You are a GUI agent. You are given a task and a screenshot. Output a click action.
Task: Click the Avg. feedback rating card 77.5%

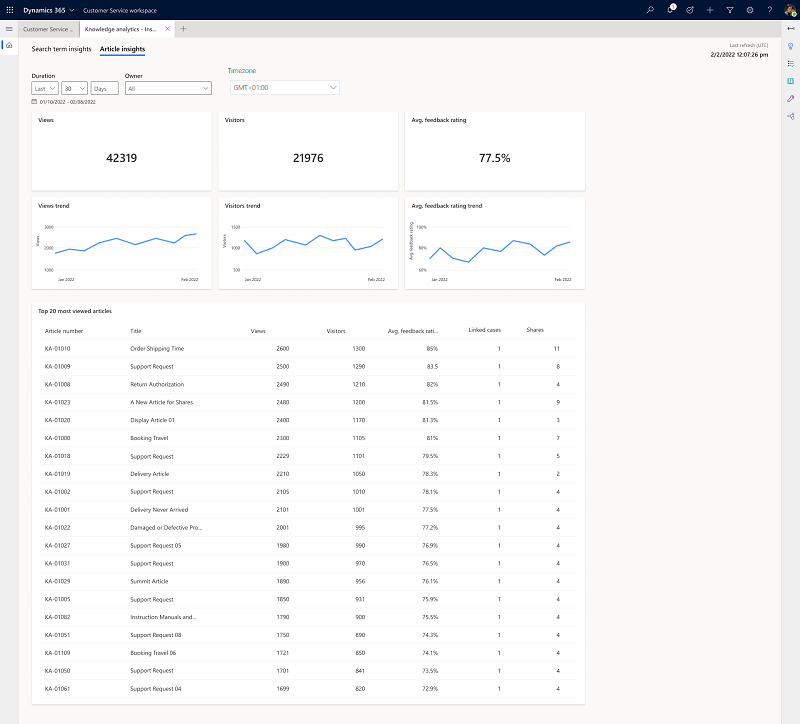tap(495, 151)
